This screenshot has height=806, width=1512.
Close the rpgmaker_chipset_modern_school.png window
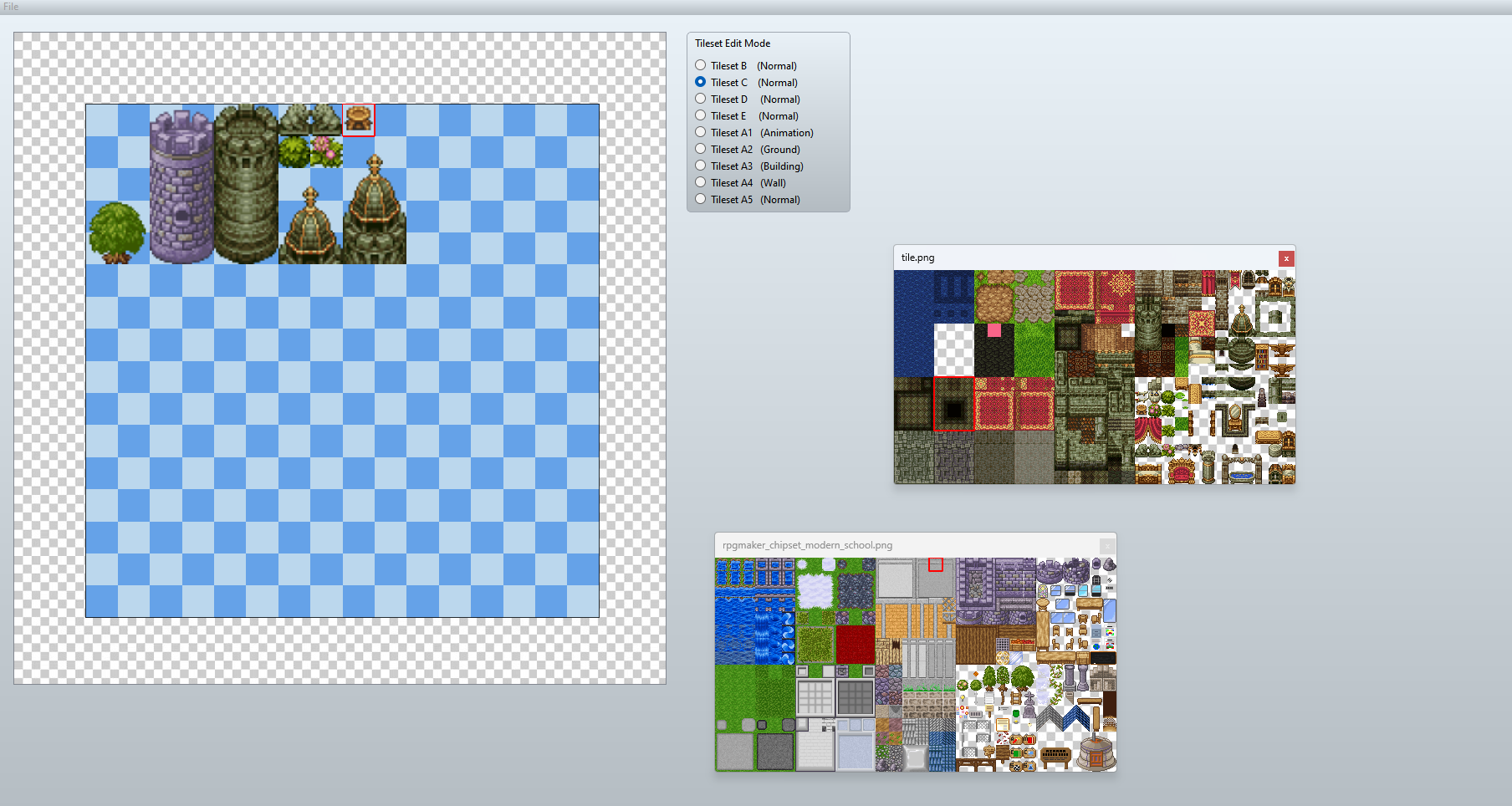pyautogui.click(x=1107, y=545)
